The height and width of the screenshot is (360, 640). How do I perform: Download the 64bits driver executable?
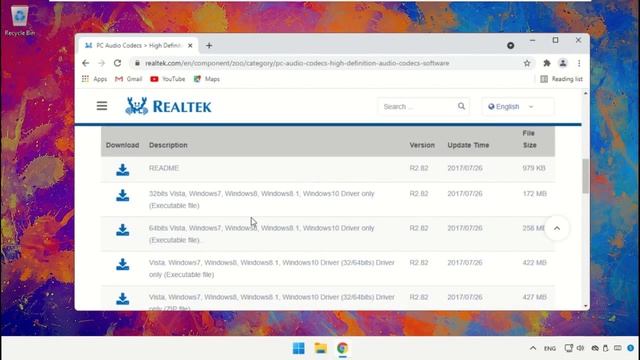point(122,230)
